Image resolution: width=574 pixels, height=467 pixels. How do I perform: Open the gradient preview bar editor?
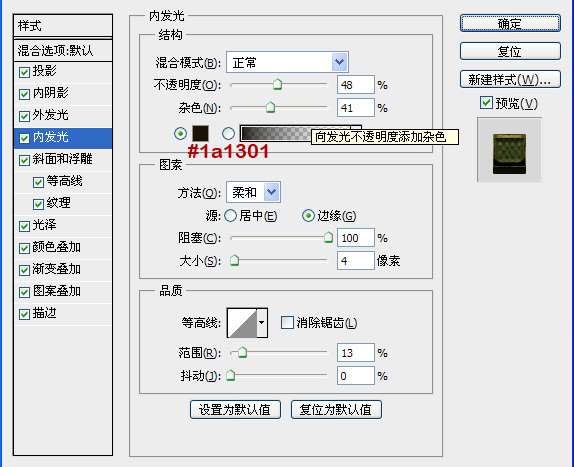point(276,133)
